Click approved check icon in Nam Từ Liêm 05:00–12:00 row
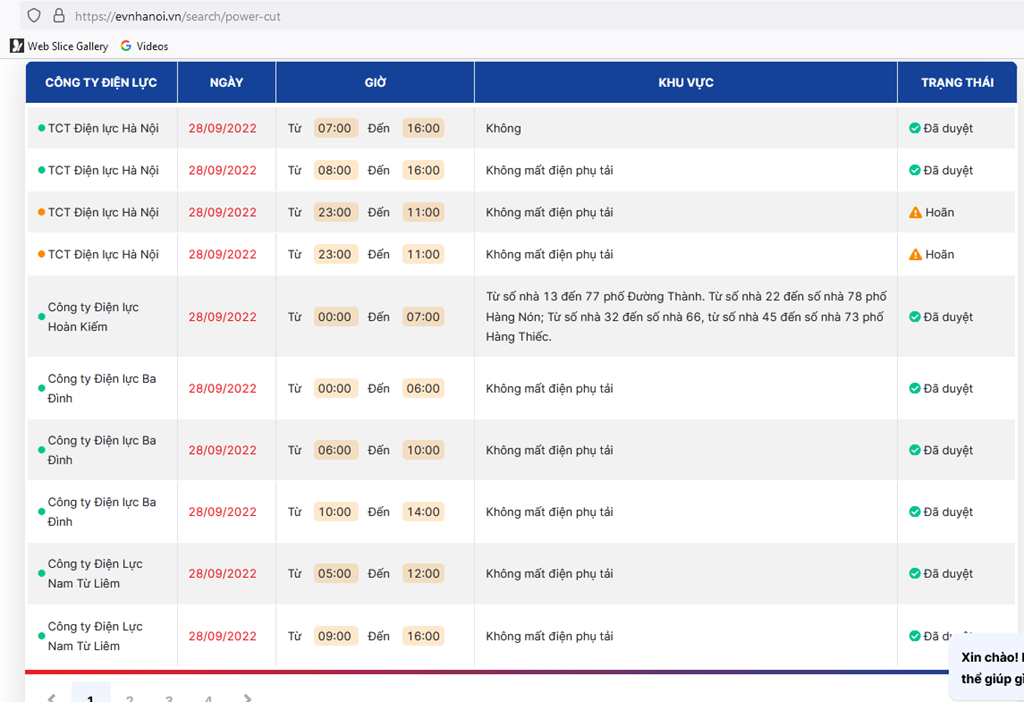The width and height of the screenshot is (1024, 702). click(915, 573)
